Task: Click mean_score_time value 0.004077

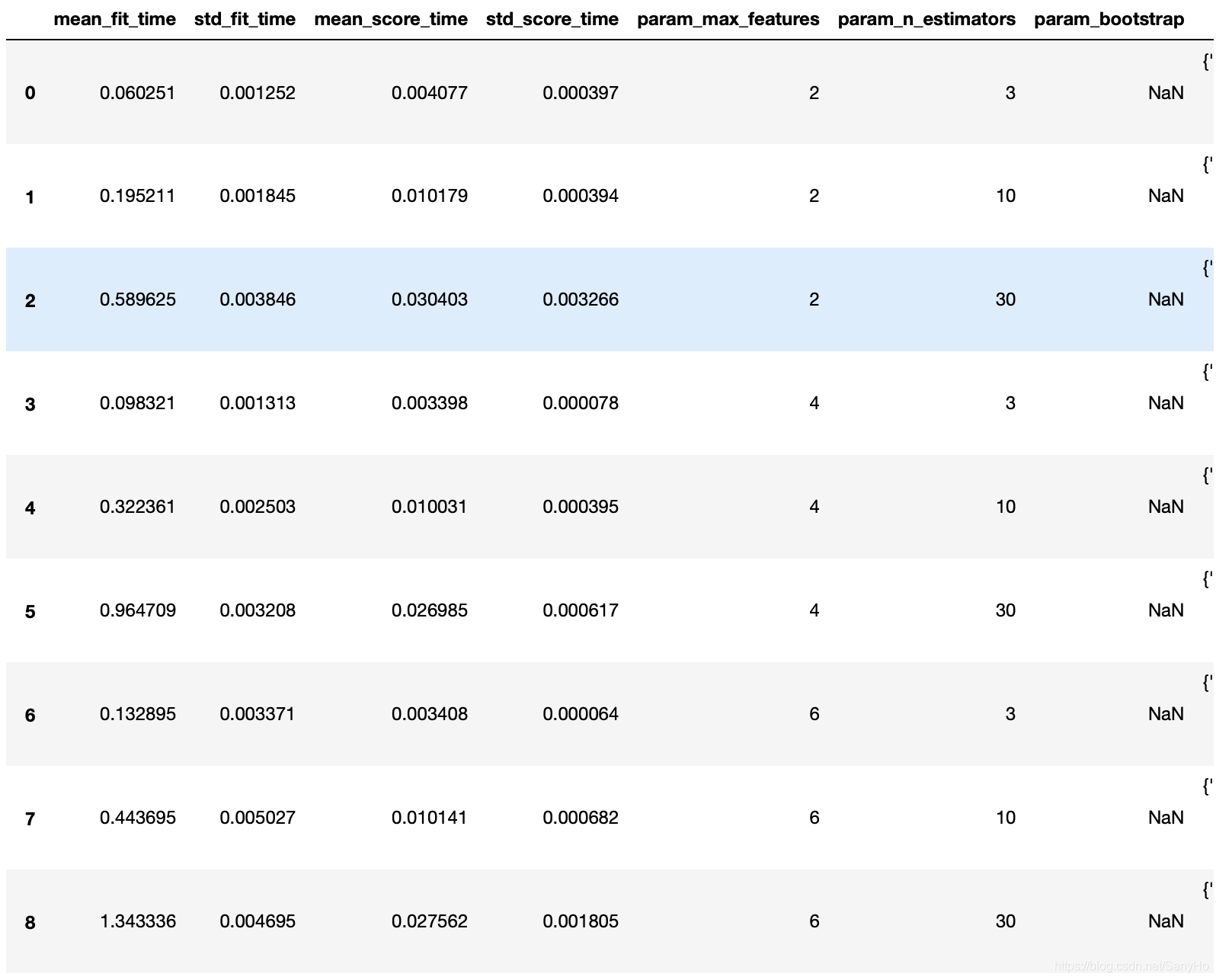Action: coord(430,93)
